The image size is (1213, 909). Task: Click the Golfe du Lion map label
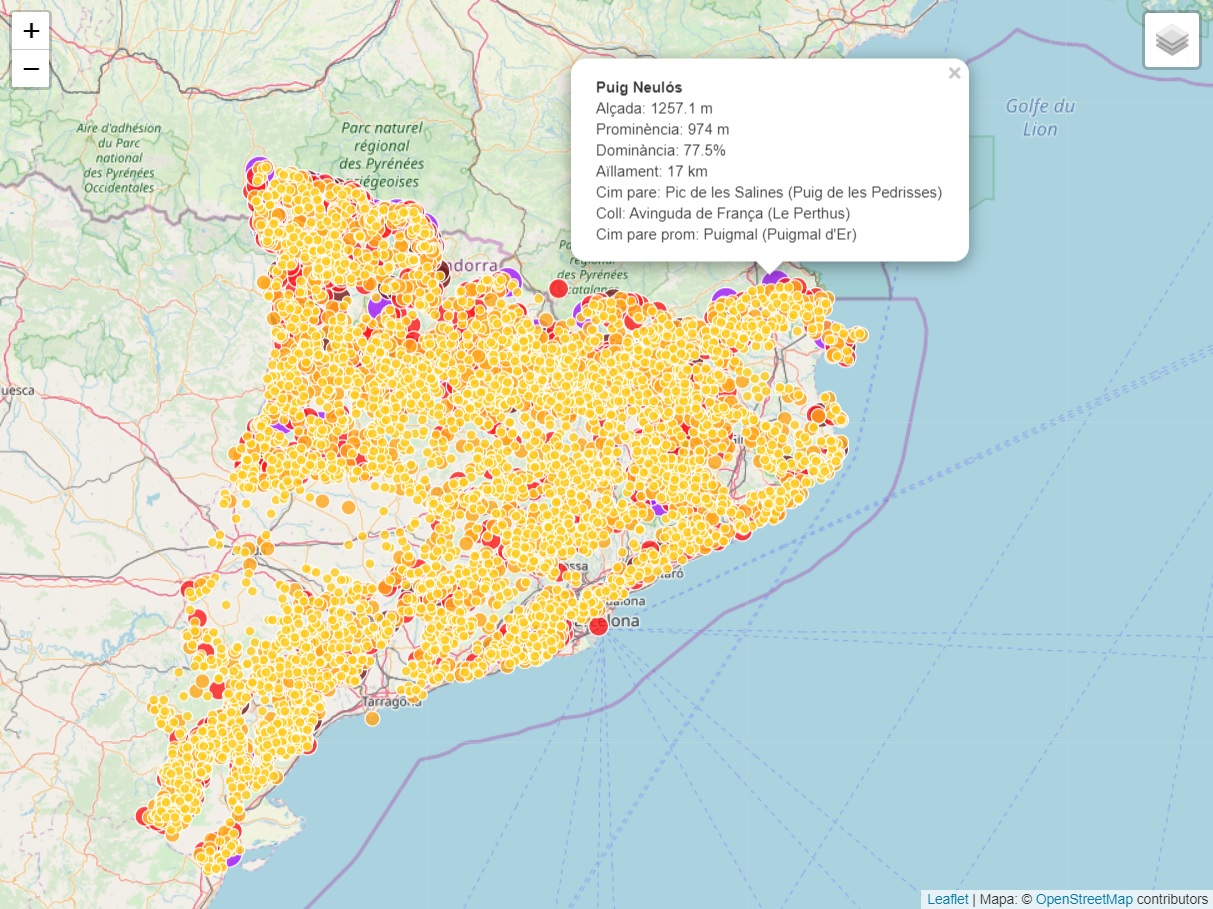click(1040, 117)
